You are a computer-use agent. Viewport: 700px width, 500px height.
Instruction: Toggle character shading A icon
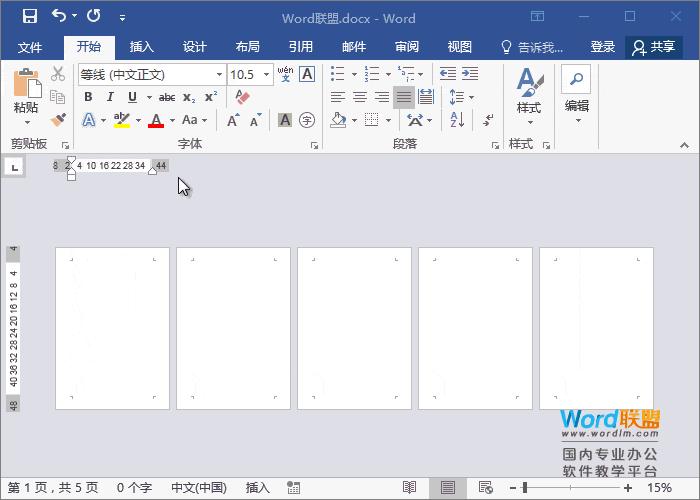click(x=285, y=120)
